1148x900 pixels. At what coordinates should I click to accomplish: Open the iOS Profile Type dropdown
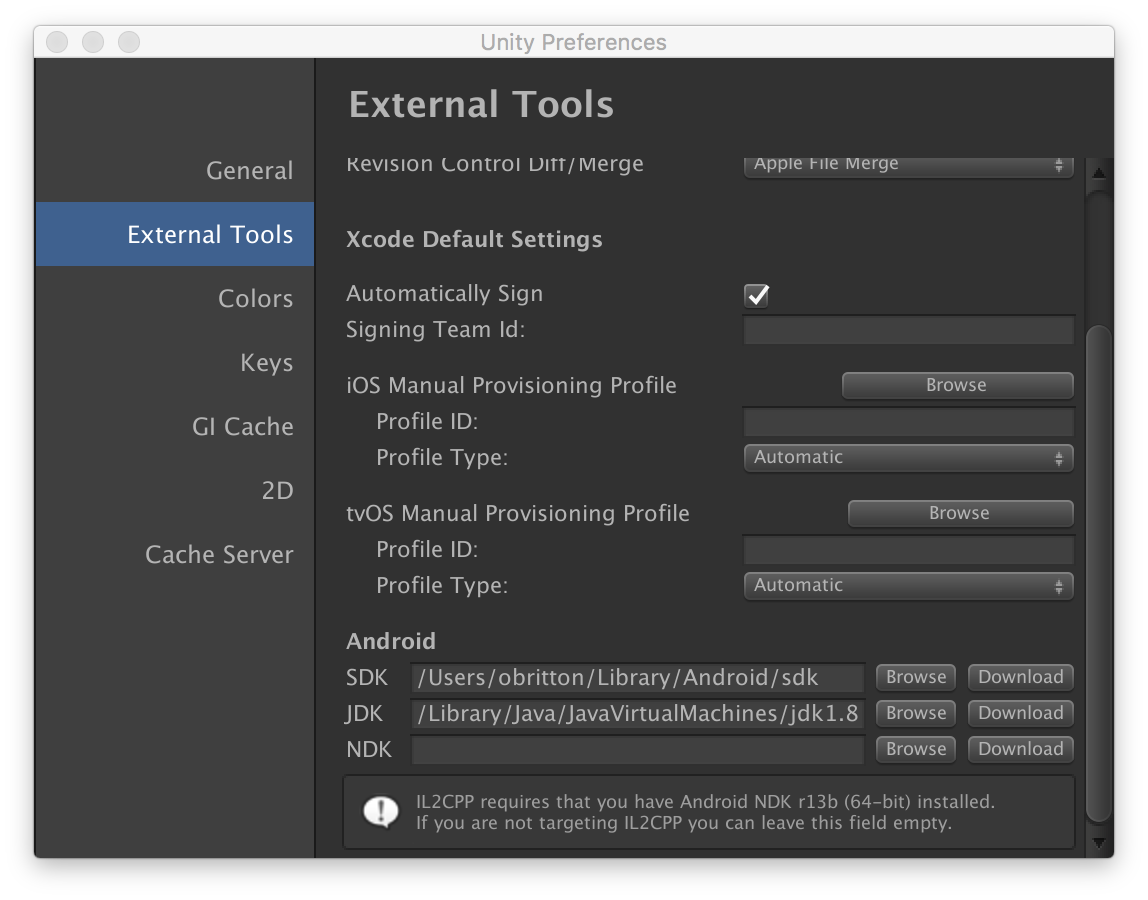907,457
